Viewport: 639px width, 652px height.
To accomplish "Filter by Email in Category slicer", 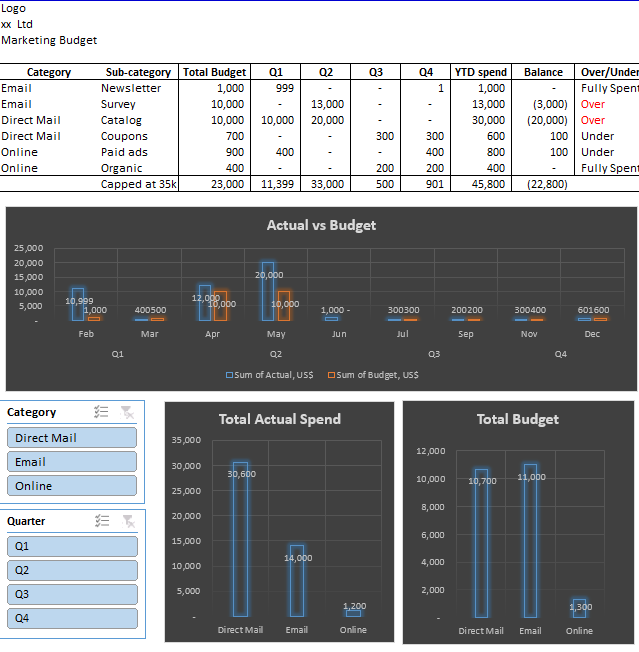I will point(72,462).
